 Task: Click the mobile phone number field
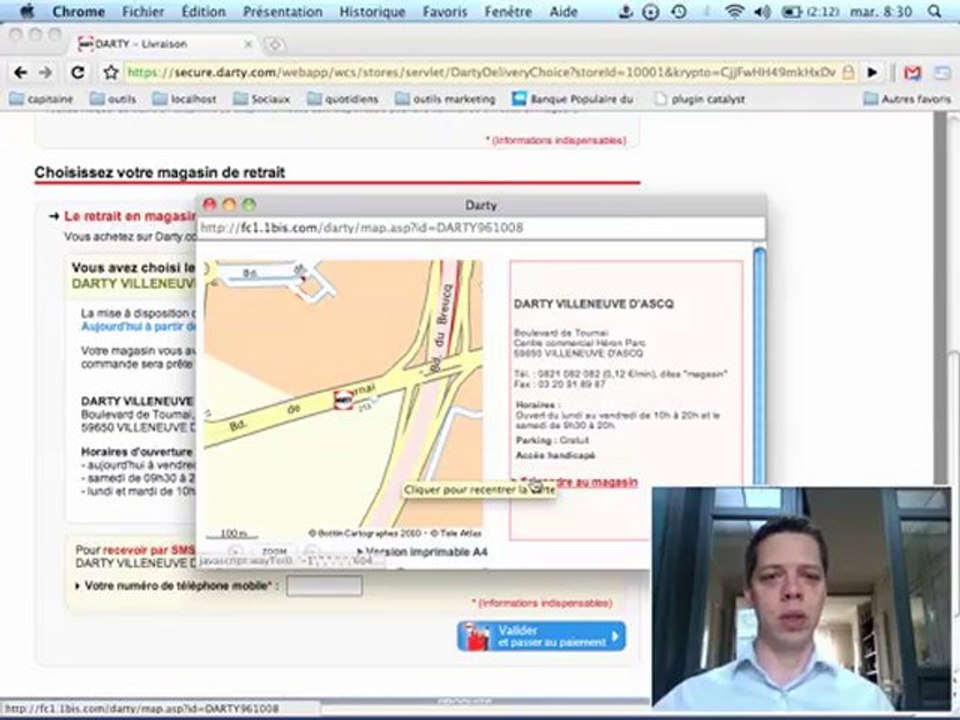click(x=324, y=586)
